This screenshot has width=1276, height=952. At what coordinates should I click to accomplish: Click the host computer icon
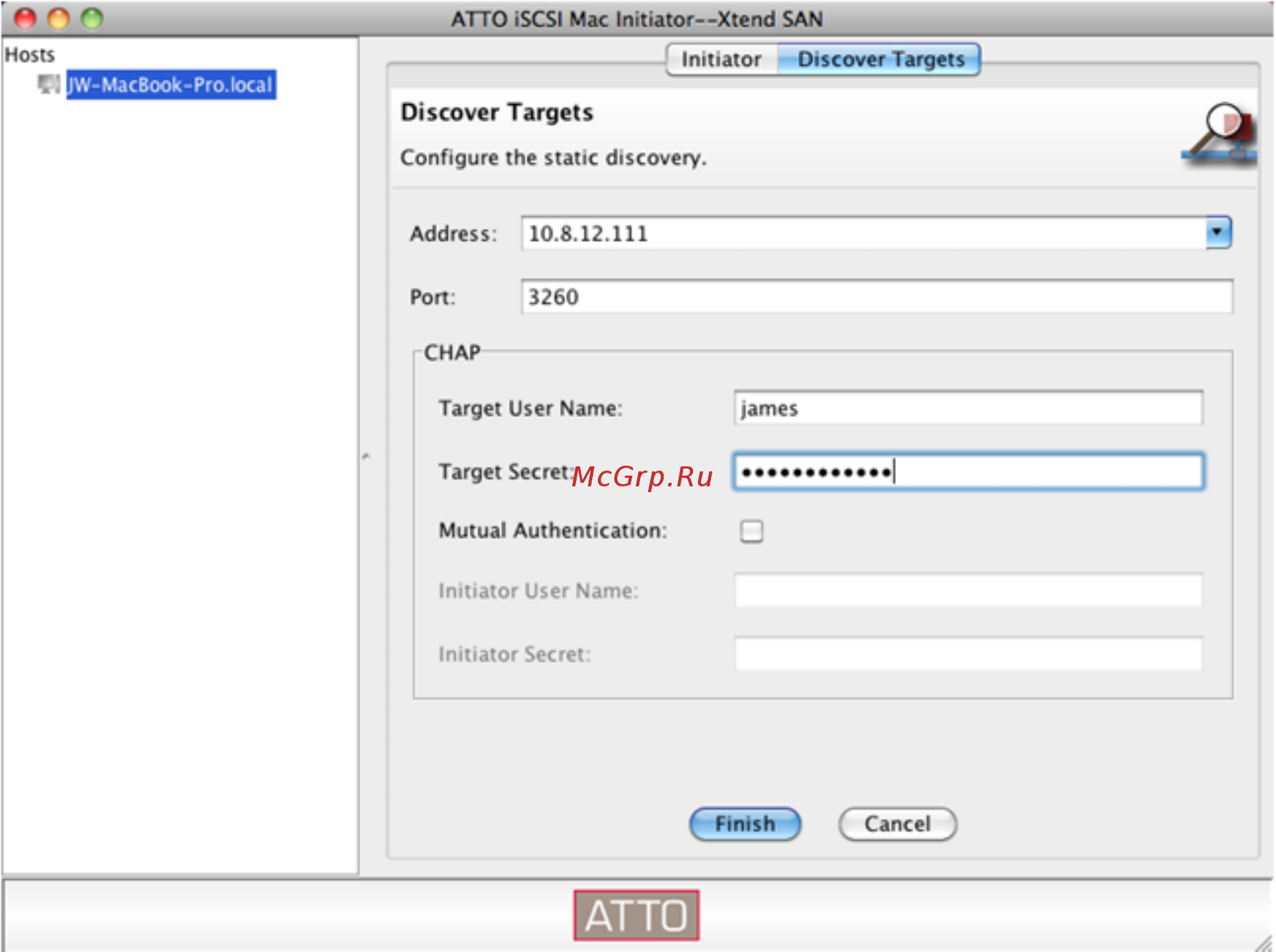pos(49,85)
